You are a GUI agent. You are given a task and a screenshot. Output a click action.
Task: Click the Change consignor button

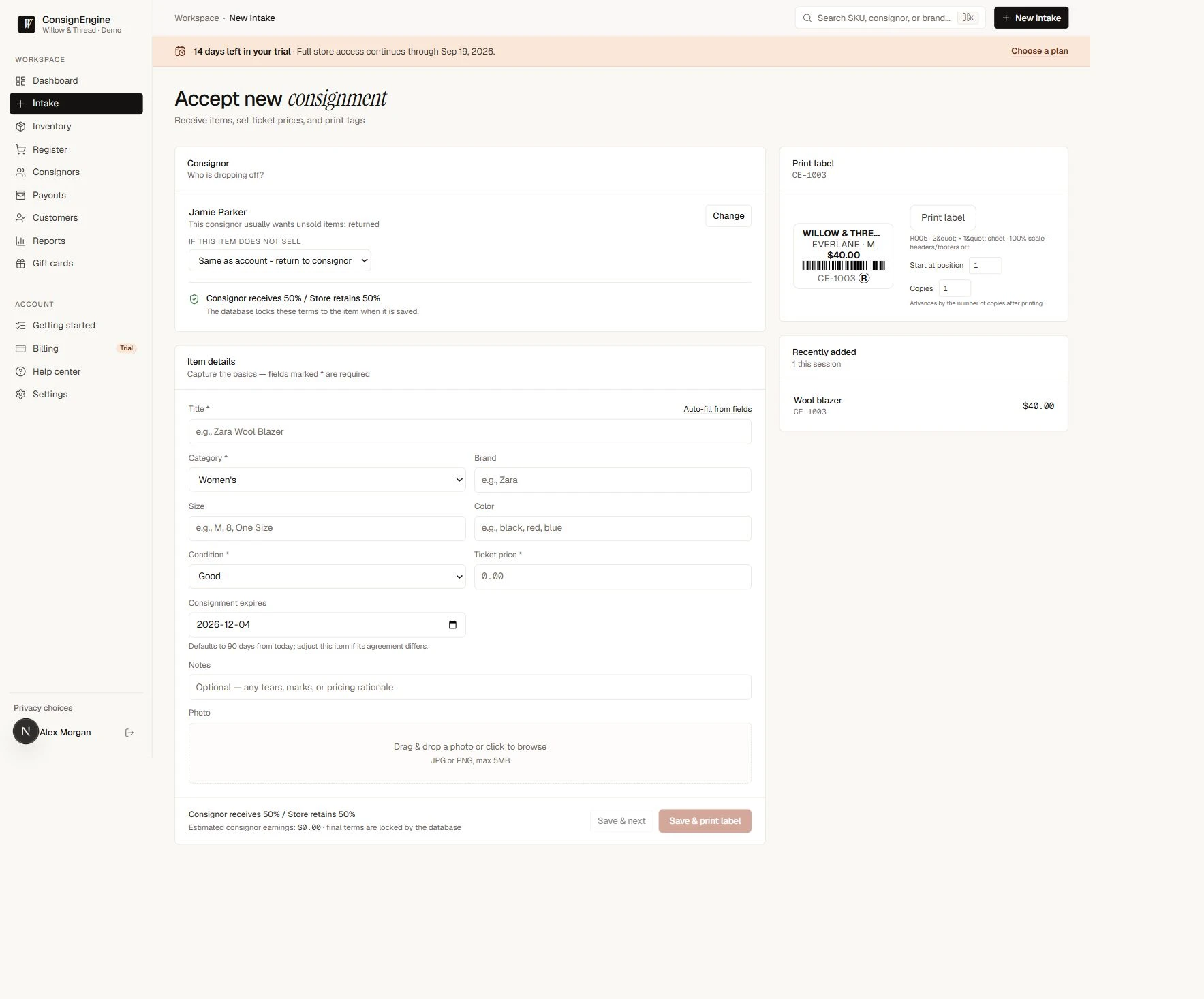point(728,216)
